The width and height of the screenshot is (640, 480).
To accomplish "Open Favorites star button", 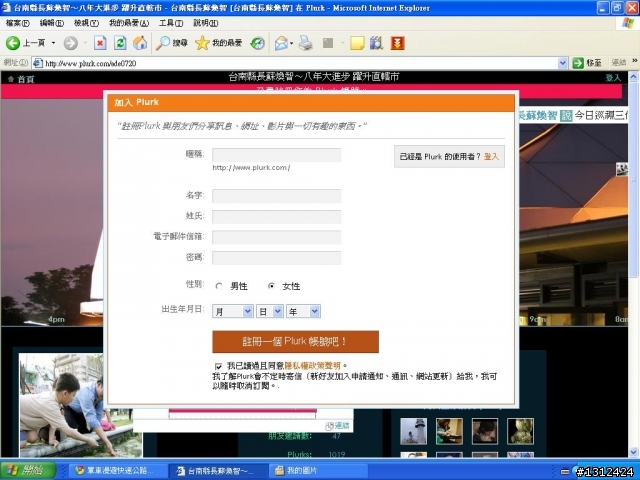I will [x=218, y=43].
